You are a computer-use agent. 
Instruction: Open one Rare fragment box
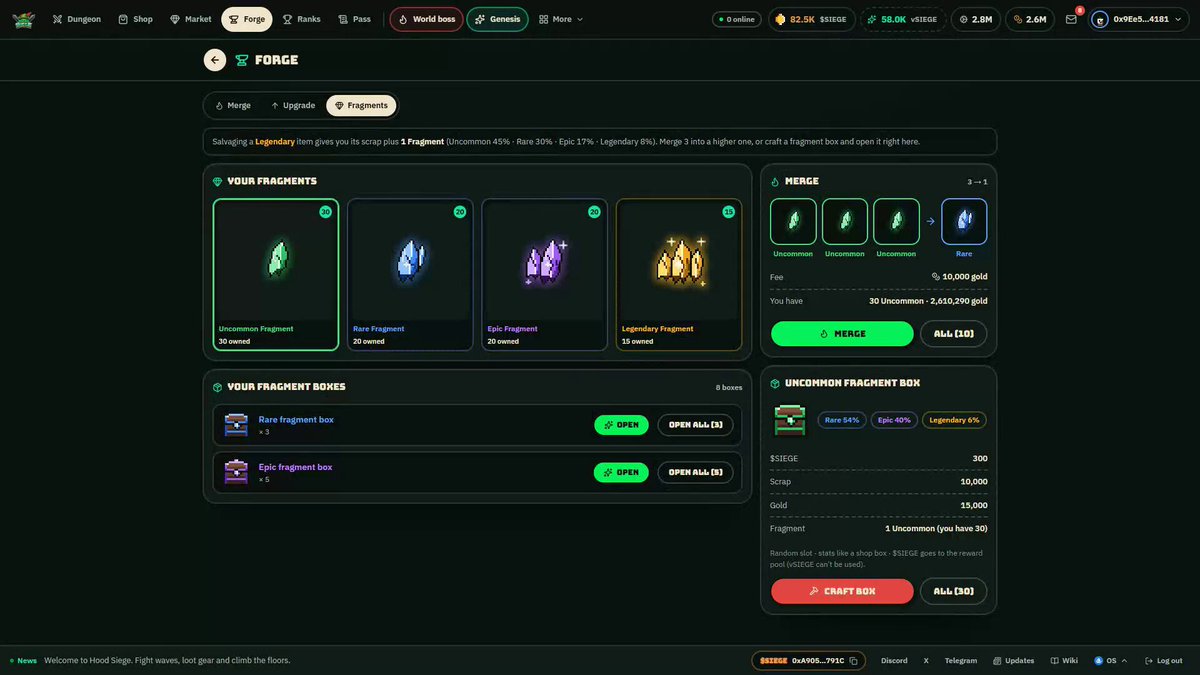click(x=621, y=425)
